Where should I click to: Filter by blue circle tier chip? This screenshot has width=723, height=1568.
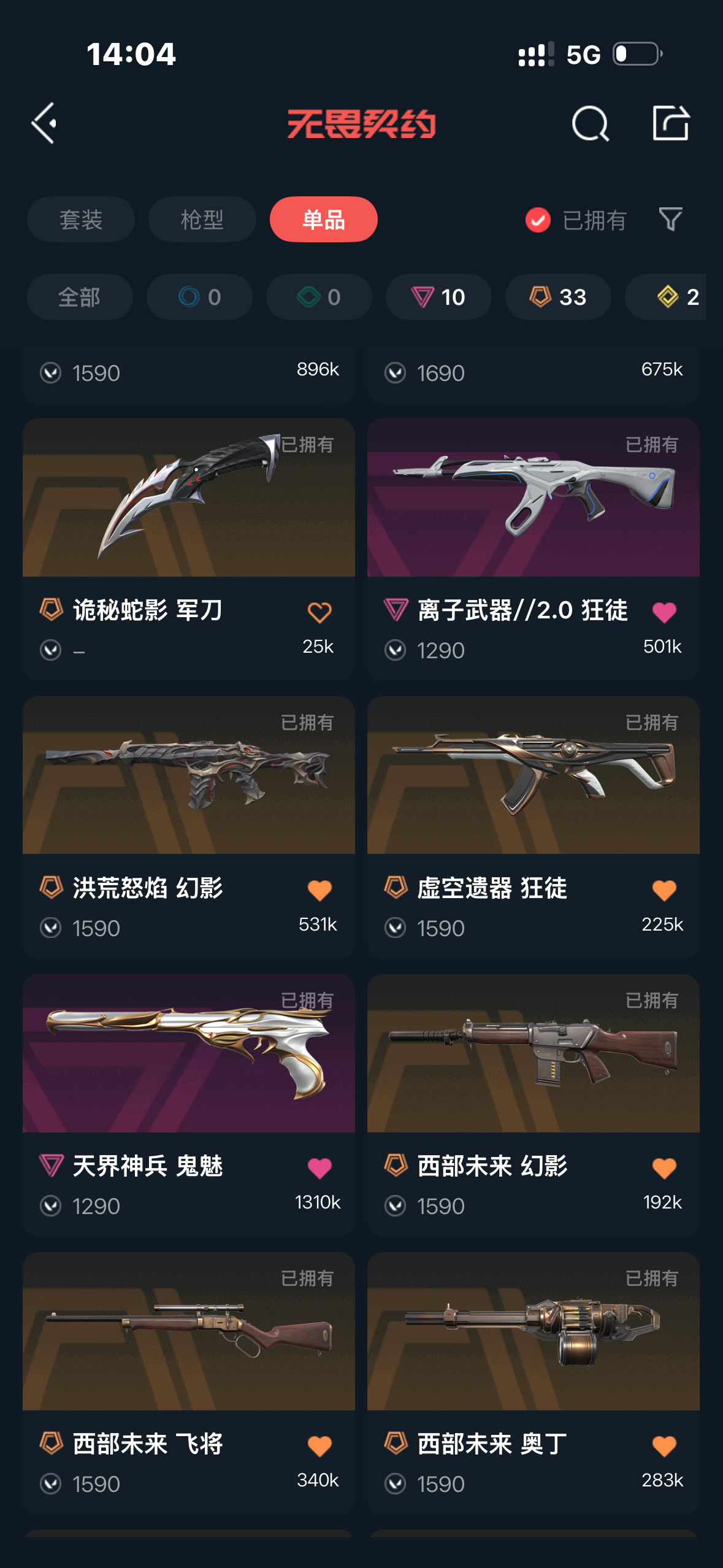(199, 297)
